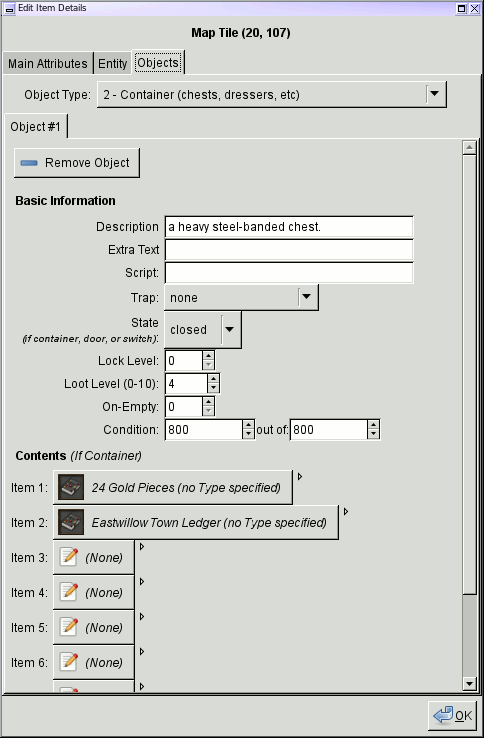Click the Remove Object button
Viewport: 484px width, 738px height.
tap(77, 163)
